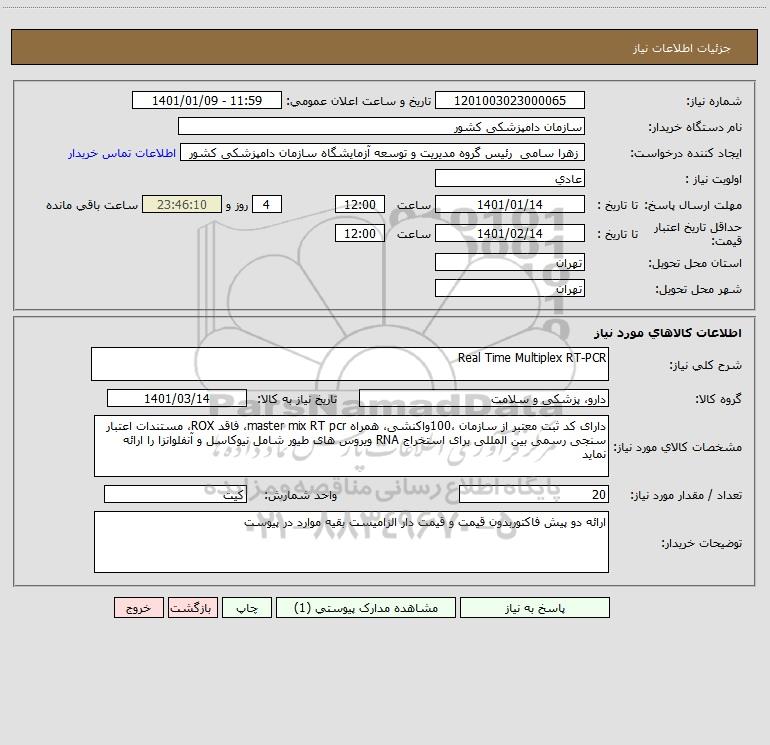Image resolution: width=770 pixels, height=745 pixels.
Task: Click request creator field زهرا سامی
Action: [383, 152]
